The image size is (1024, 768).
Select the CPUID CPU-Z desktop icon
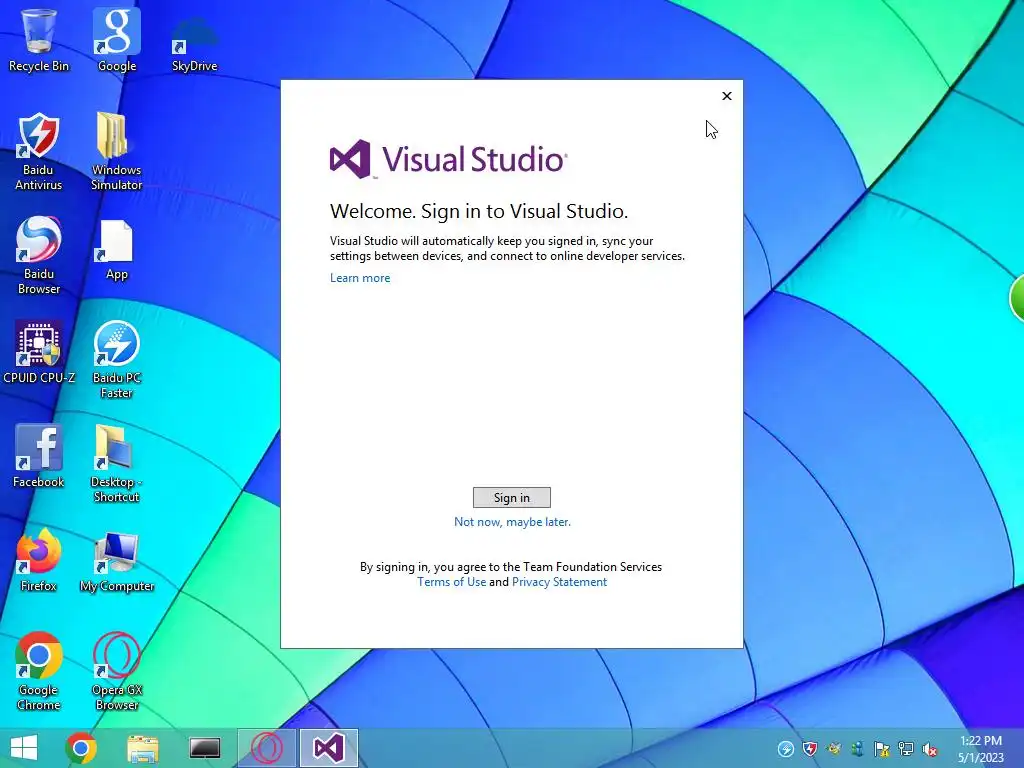click(x=39, y=352)
